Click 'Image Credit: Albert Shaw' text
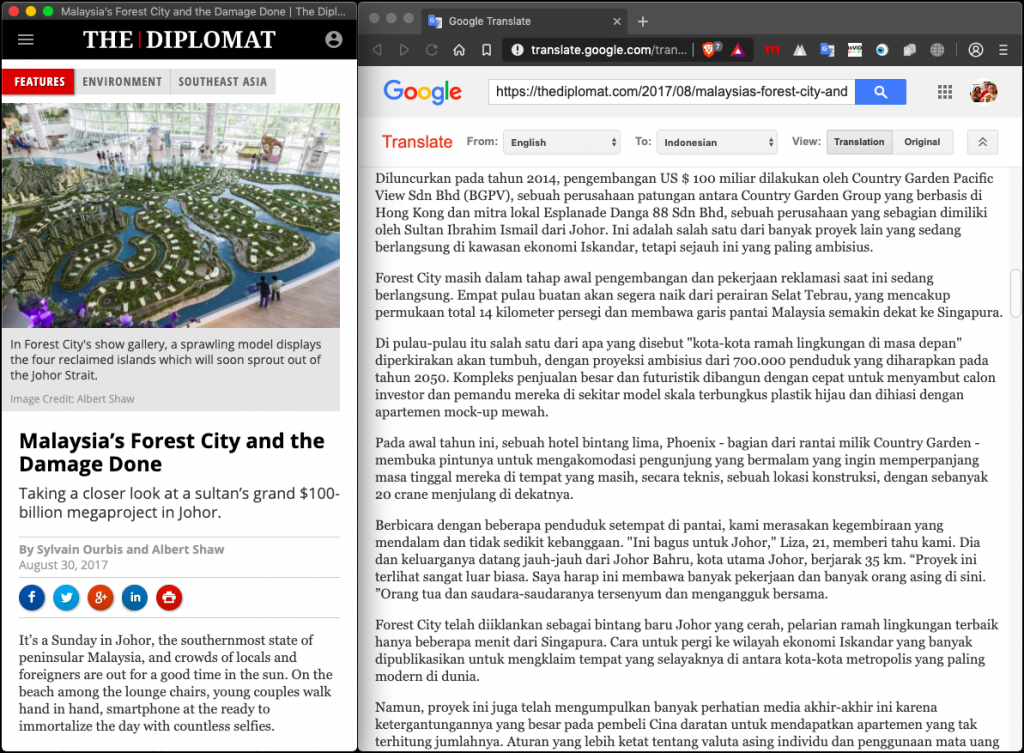The height and width of the screenshot is (753, 1024). [72, 399]
